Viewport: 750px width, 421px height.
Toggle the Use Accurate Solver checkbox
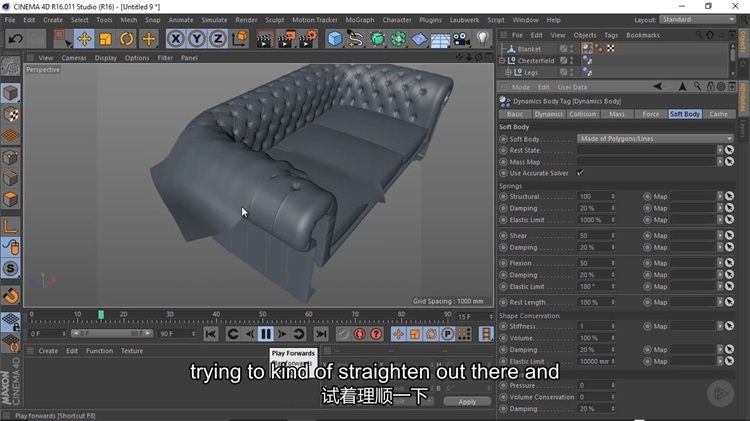[581, 173]
